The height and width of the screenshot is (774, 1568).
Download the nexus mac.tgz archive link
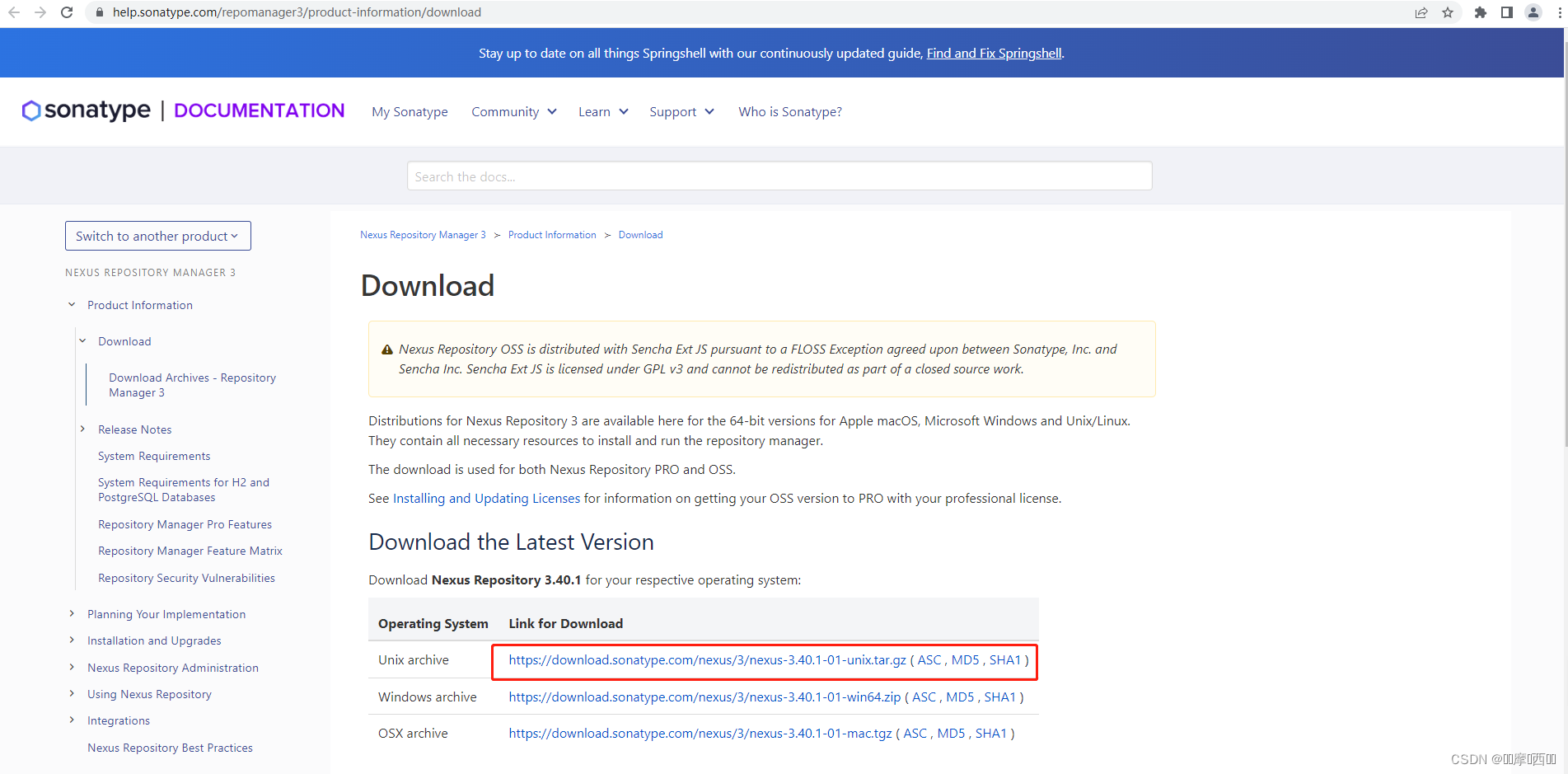[x=700, y=734]
